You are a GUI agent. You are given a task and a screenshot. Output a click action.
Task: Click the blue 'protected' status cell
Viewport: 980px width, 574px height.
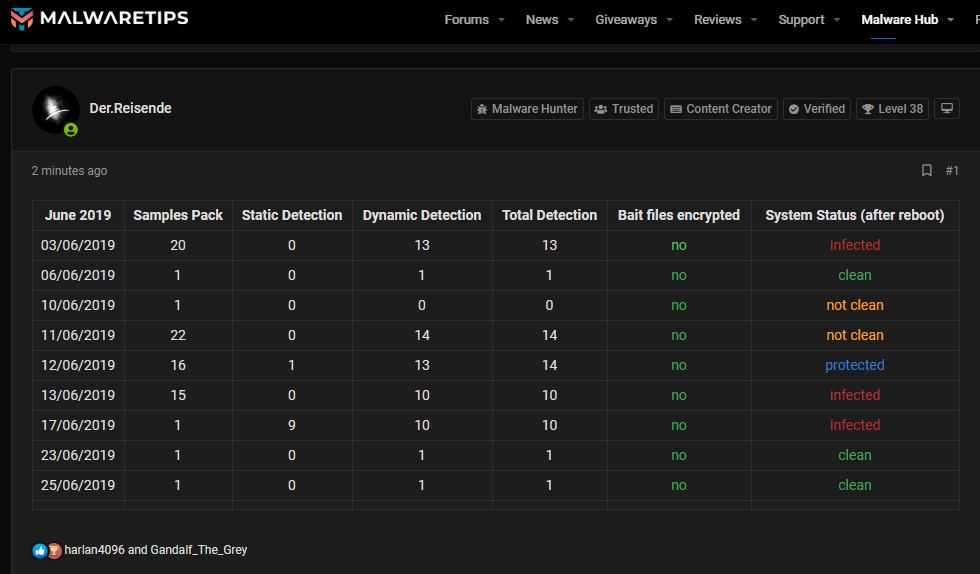[855, 365]
